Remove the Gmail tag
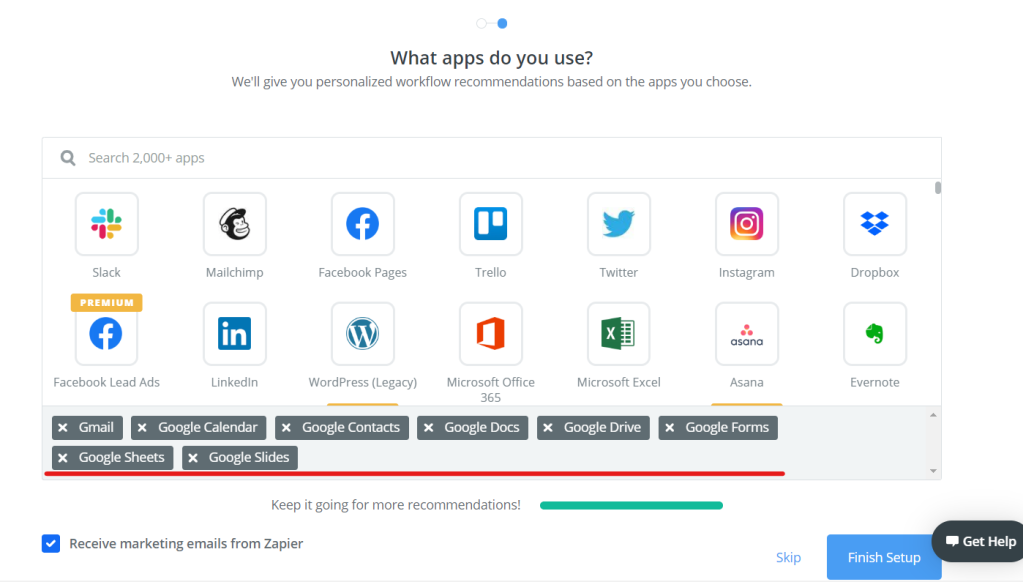Screen dimensions: 1023x582 coord(63,428)
